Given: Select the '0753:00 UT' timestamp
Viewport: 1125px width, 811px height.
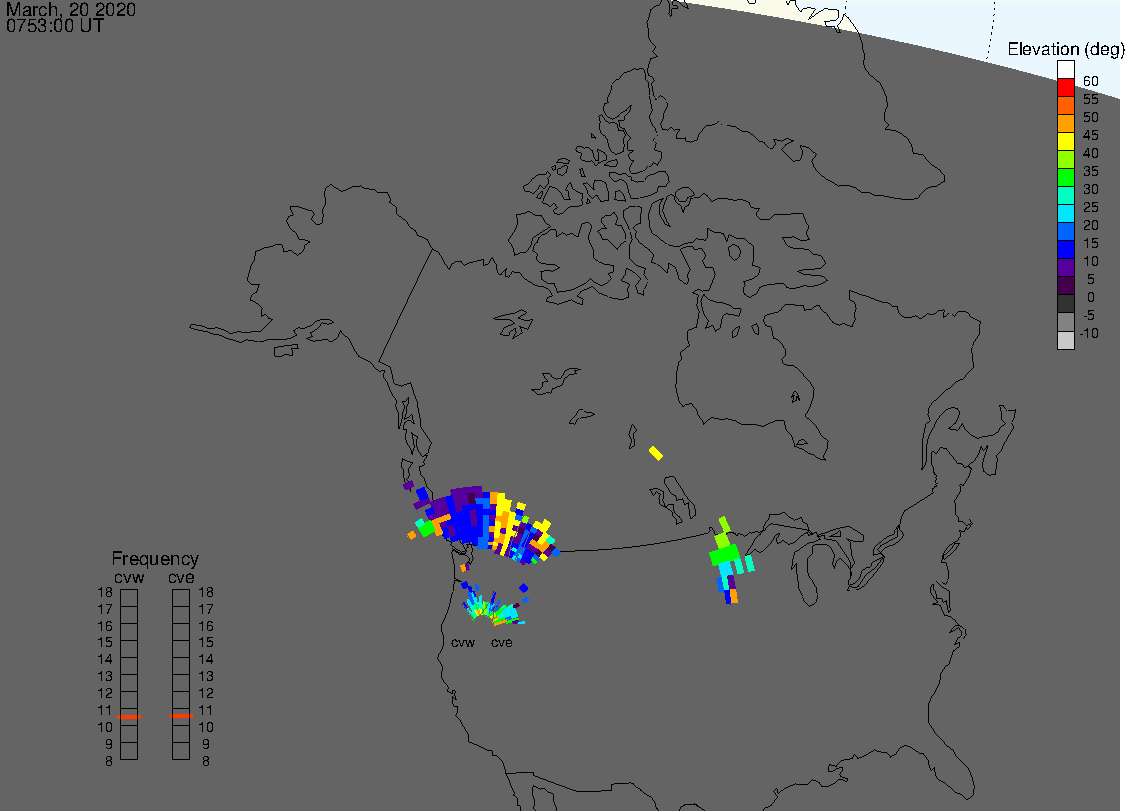Looking at the screenshot, I should [x=55, y=26].
